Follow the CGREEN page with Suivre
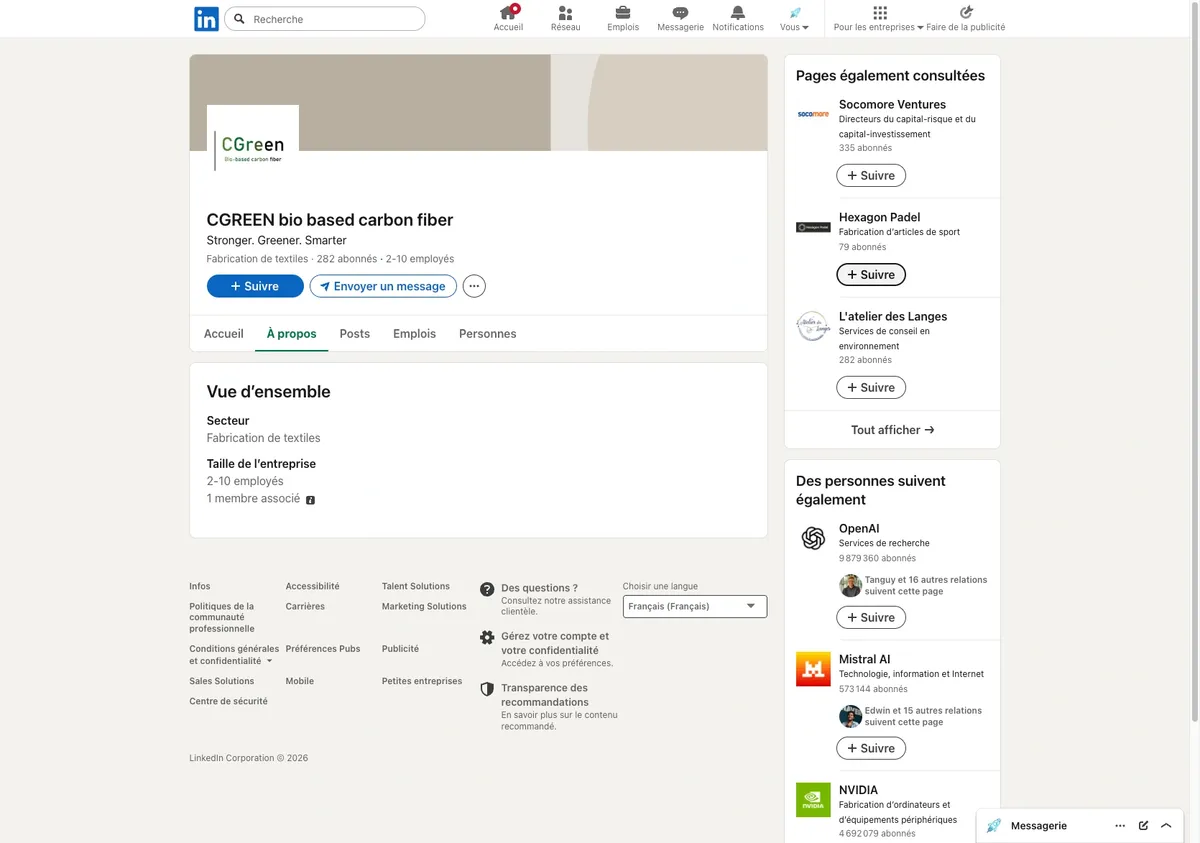1200x843 pixels. [x=255, y=286]
